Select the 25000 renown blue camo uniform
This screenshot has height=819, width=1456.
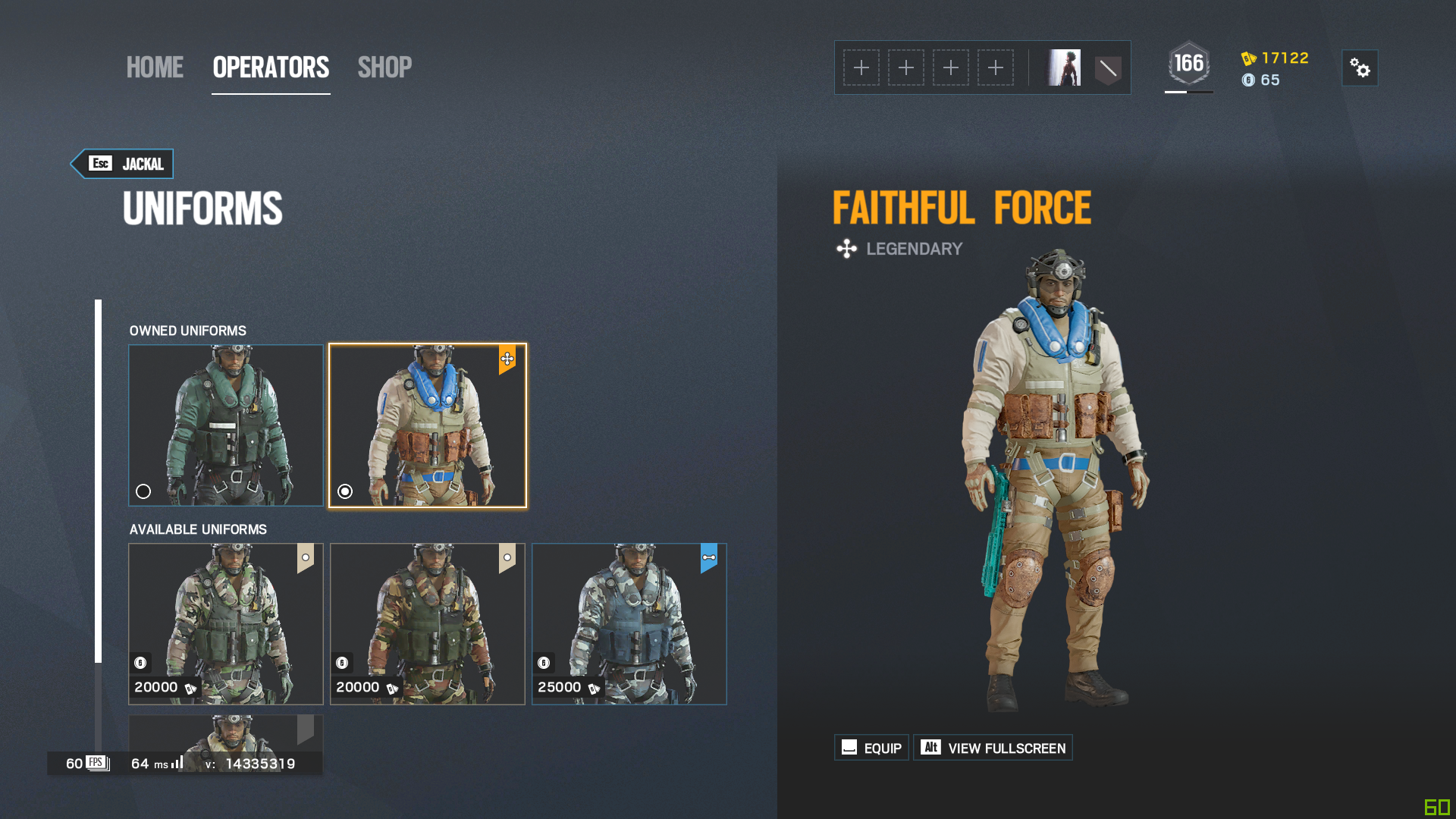click(629, 624)
